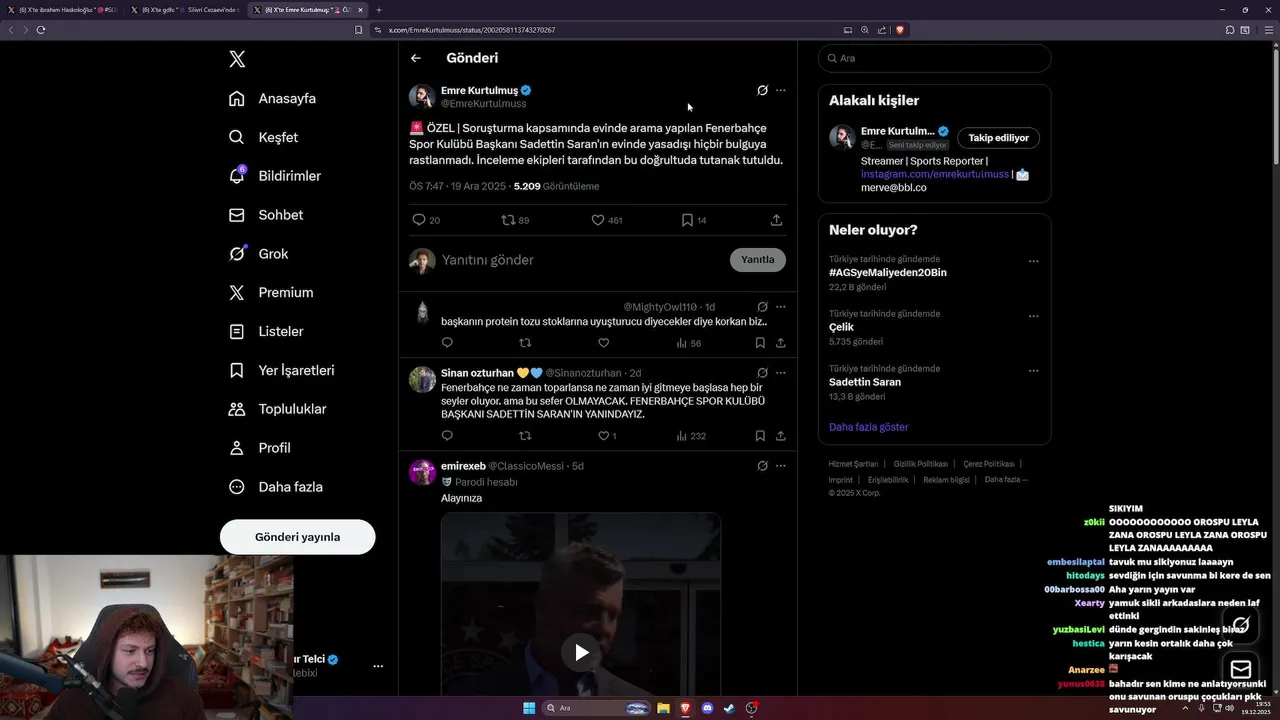This screenshot has width=1280, height=720.
Task: Show hidden system tray icons chevron
Action: [1187, 708]
